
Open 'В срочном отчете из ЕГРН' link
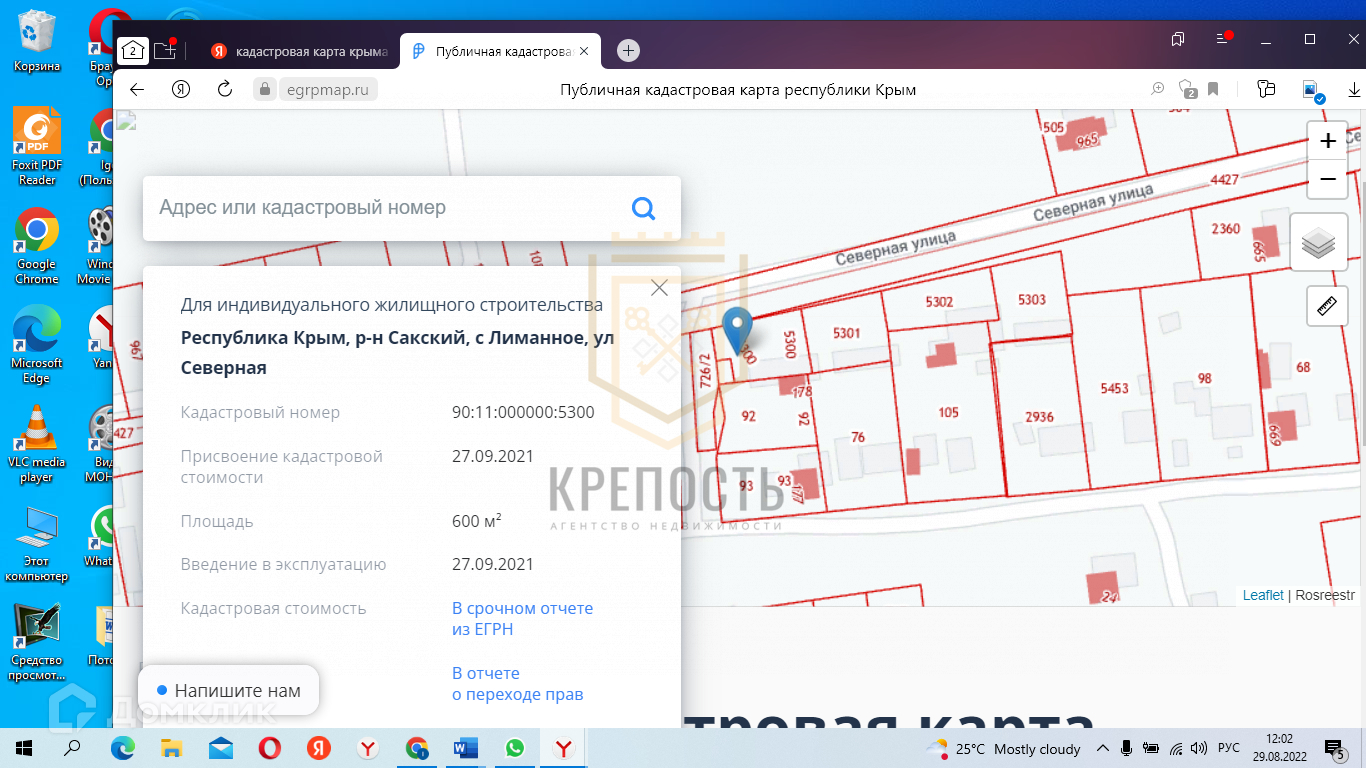click(522, 618)
